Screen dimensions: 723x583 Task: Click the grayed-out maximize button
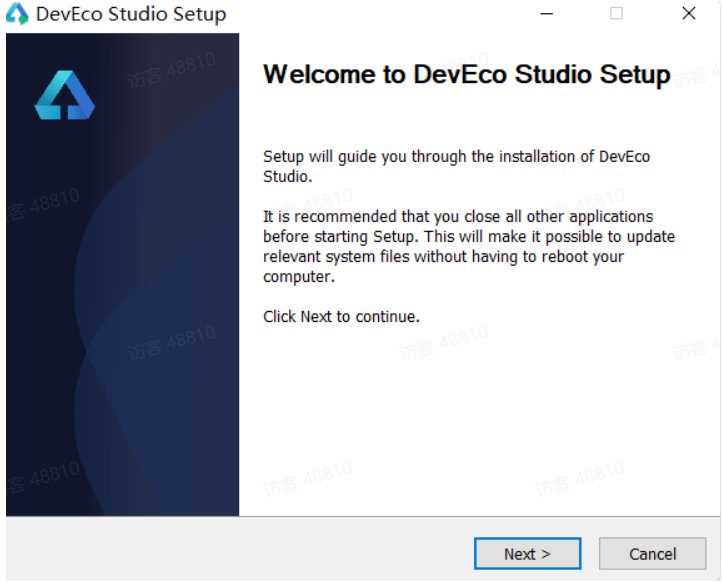pos(616,14)
